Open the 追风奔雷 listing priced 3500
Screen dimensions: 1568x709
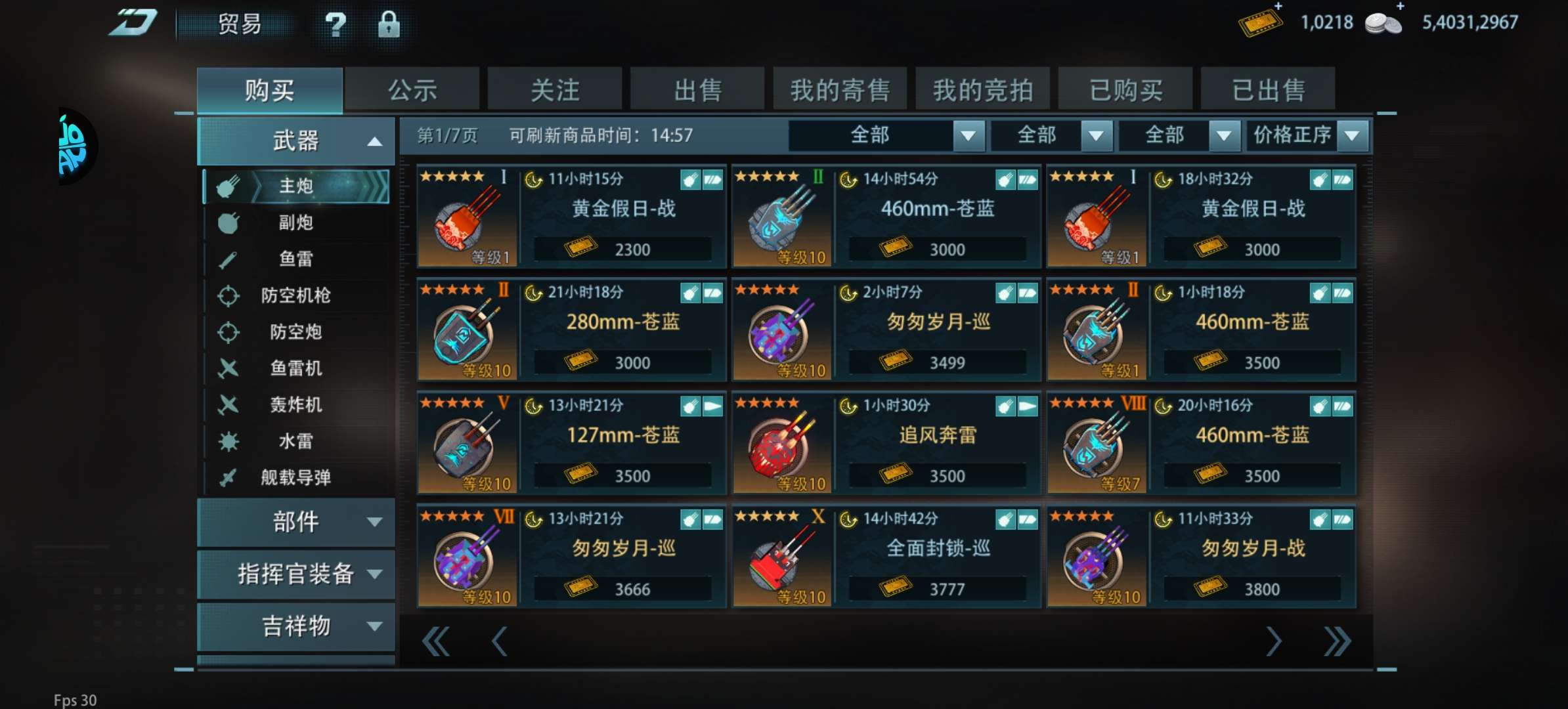click(x=886, y=442)
